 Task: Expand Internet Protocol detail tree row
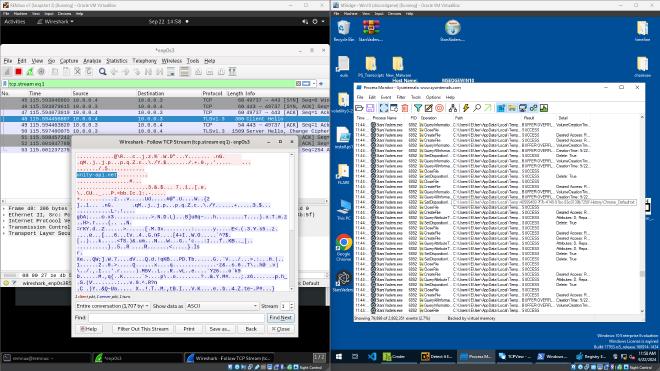point(4,221)
